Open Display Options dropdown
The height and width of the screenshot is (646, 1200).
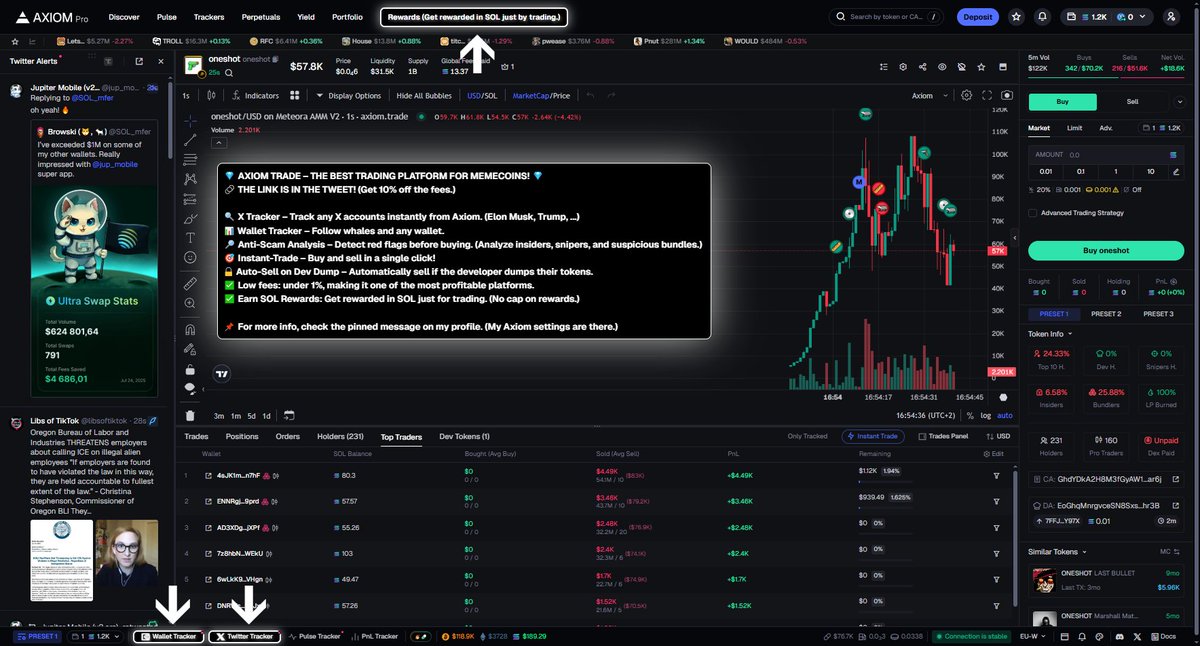tap(349, 96)
